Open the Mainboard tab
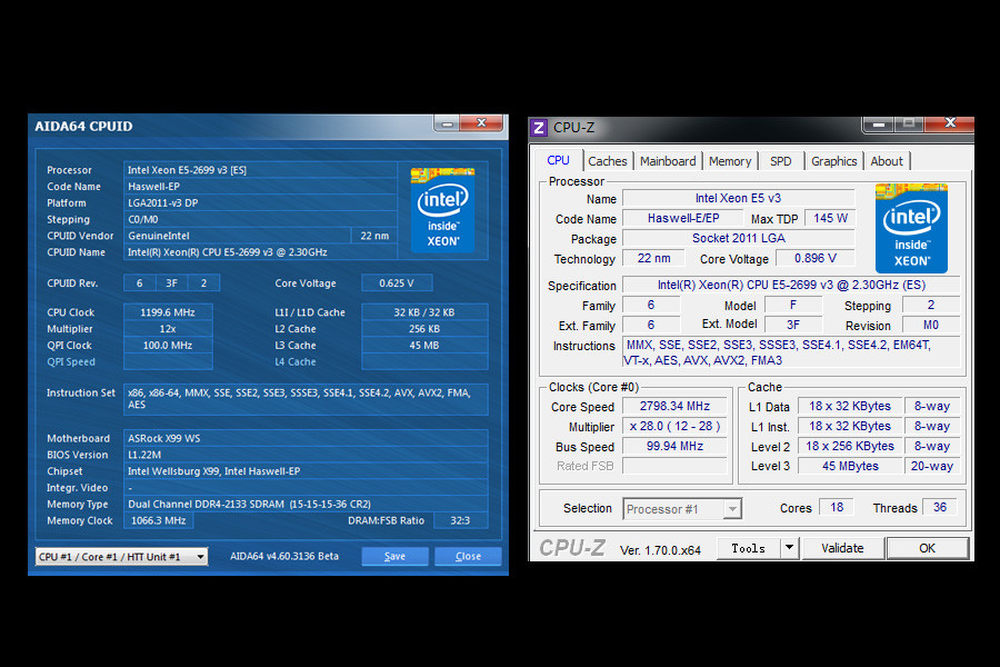The width and height of the screenshot is (1000, 667). click(x=668, y=161)
